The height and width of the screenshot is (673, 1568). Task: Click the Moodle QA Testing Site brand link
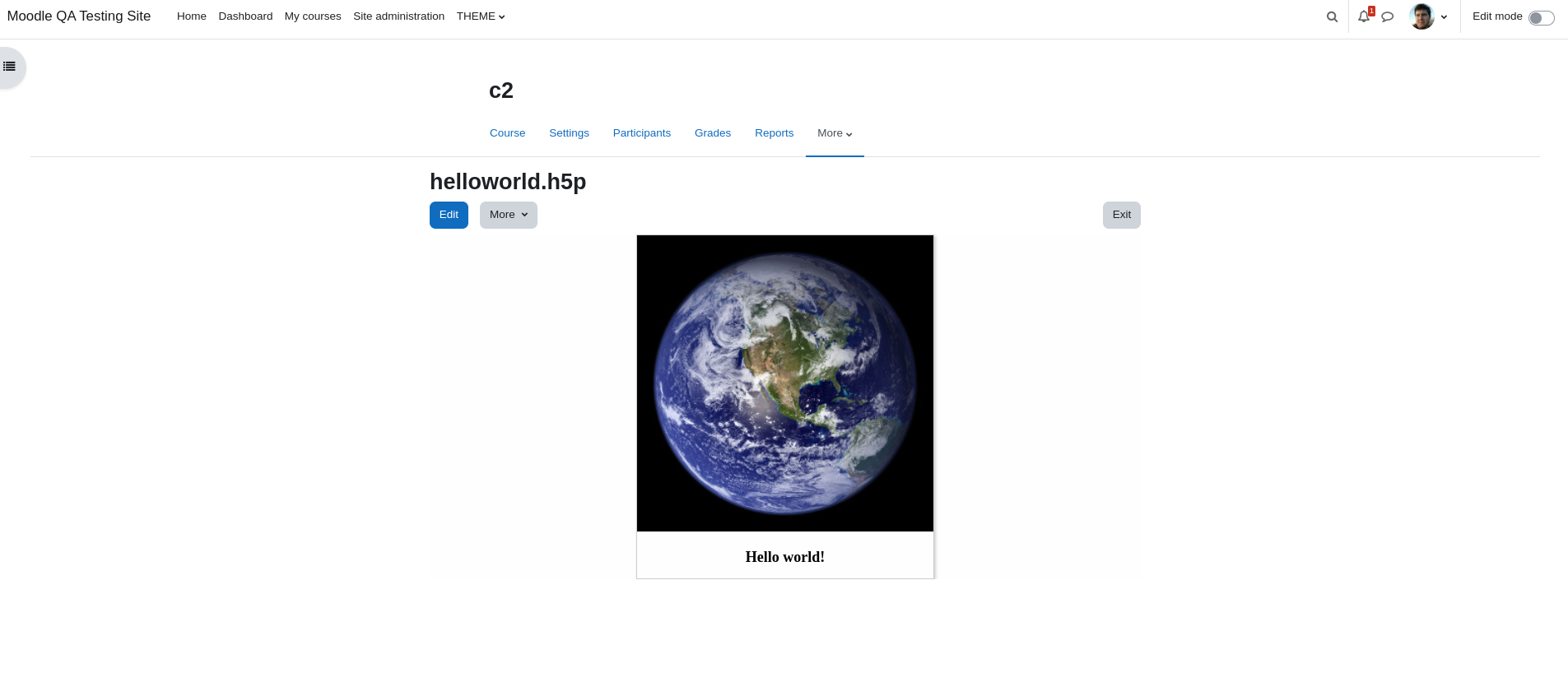tap(79, 16)
